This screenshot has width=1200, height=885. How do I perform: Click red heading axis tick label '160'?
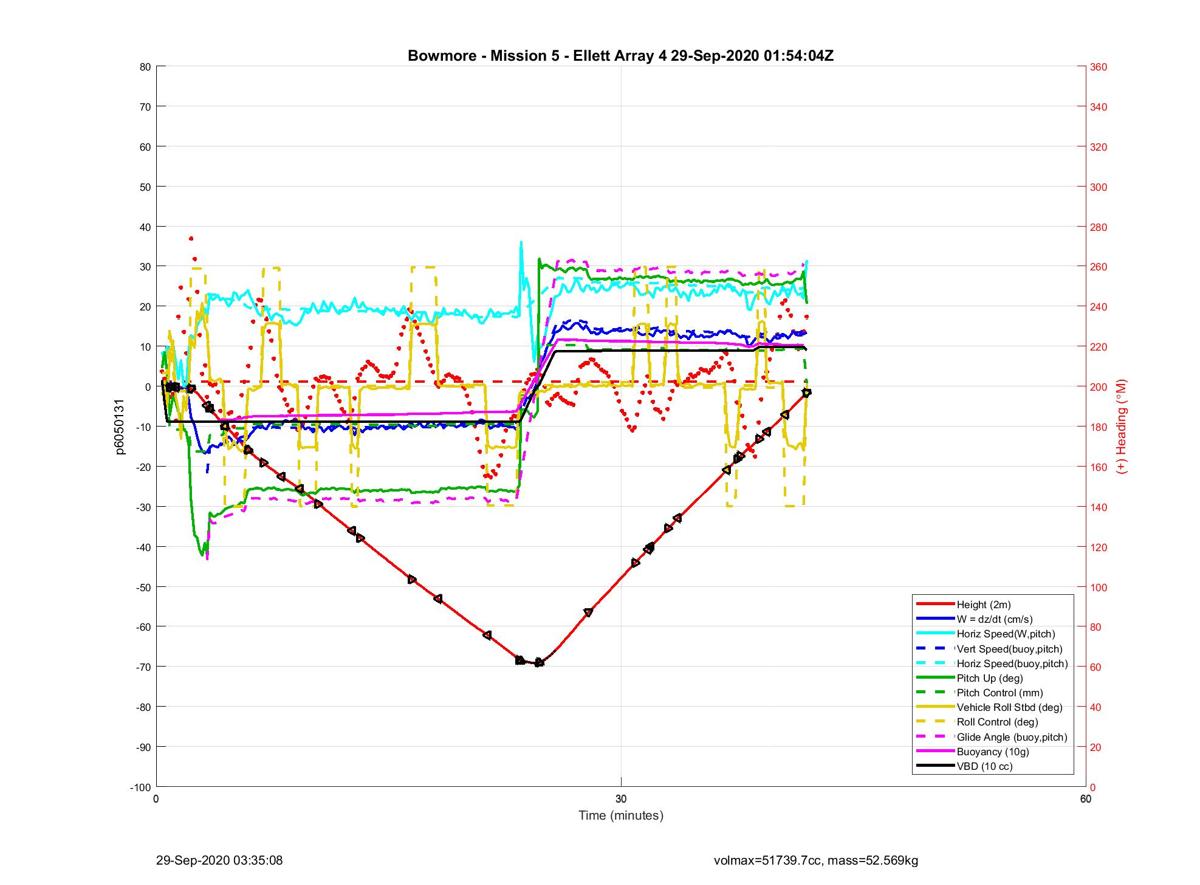tap(1099, 467)
